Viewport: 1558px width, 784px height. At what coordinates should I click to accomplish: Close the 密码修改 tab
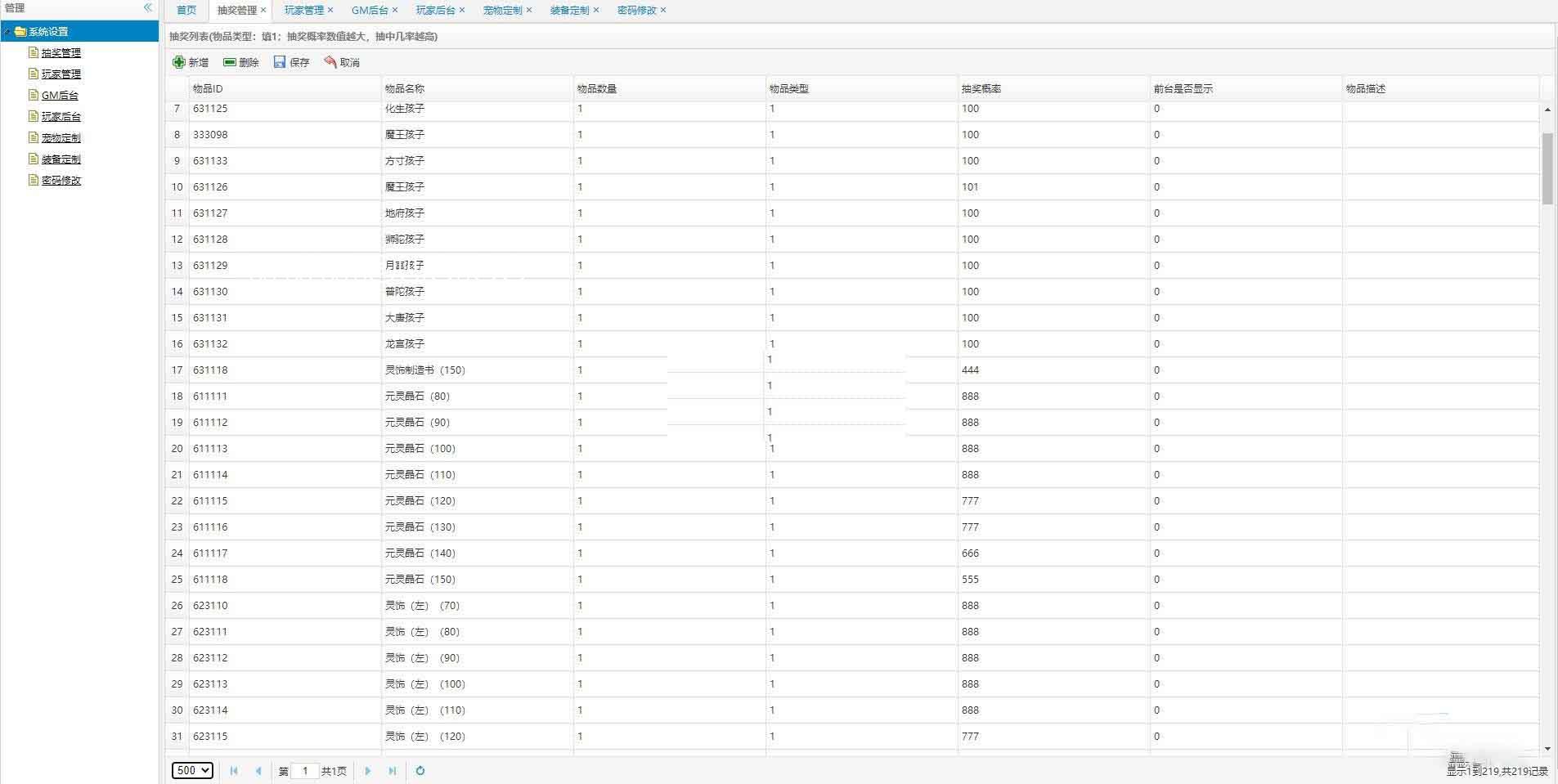click(x=663, y=11)
